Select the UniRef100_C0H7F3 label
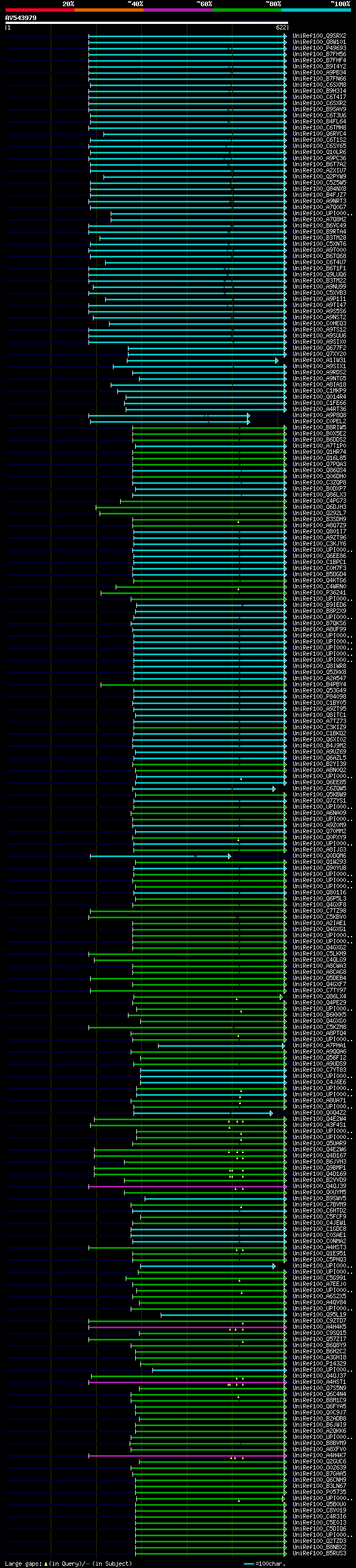Screen dimensions: 356x1568 coord(319,568)
